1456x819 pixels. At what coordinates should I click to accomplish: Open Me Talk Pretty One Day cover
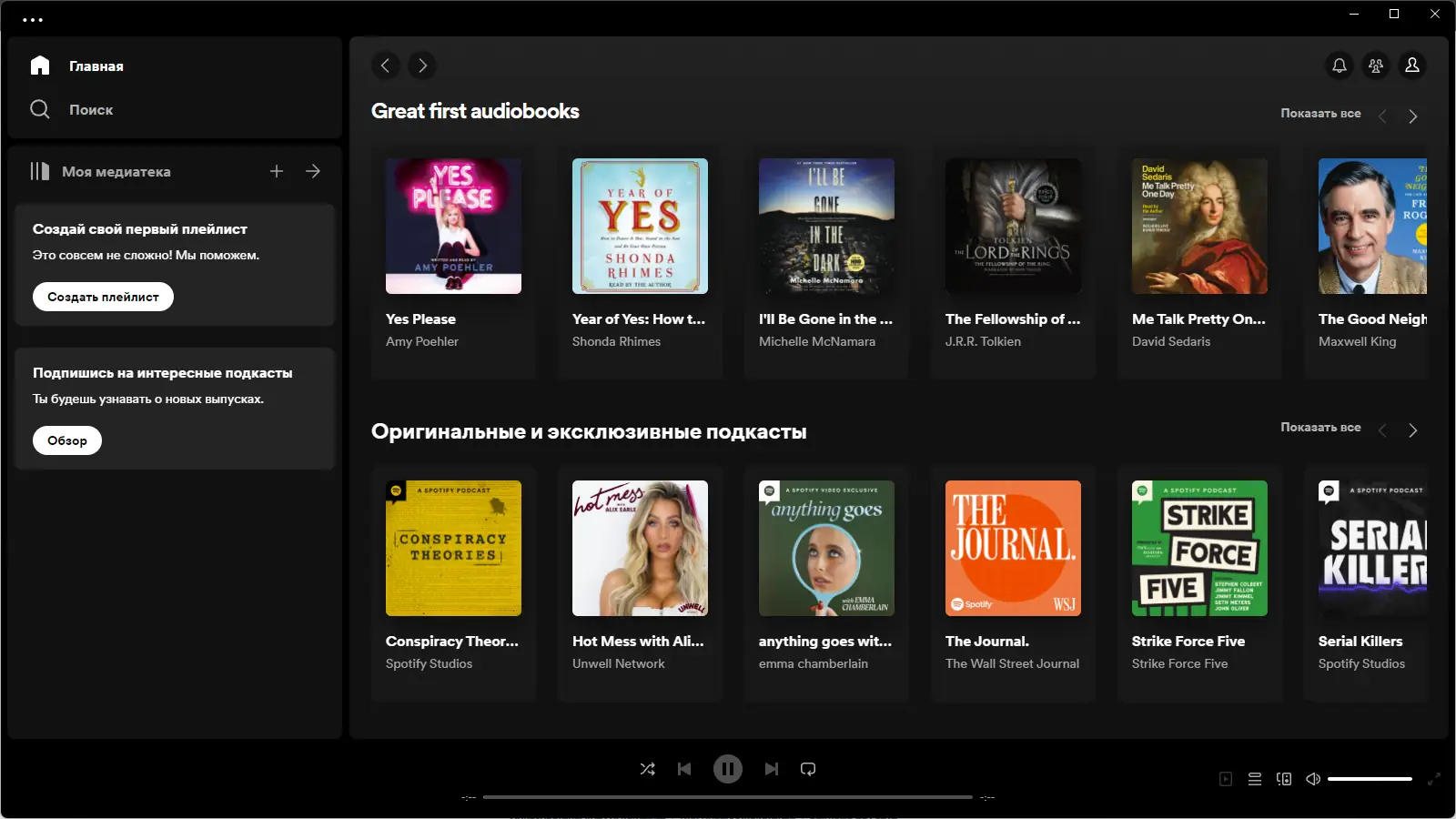[x=1199, y=226]
